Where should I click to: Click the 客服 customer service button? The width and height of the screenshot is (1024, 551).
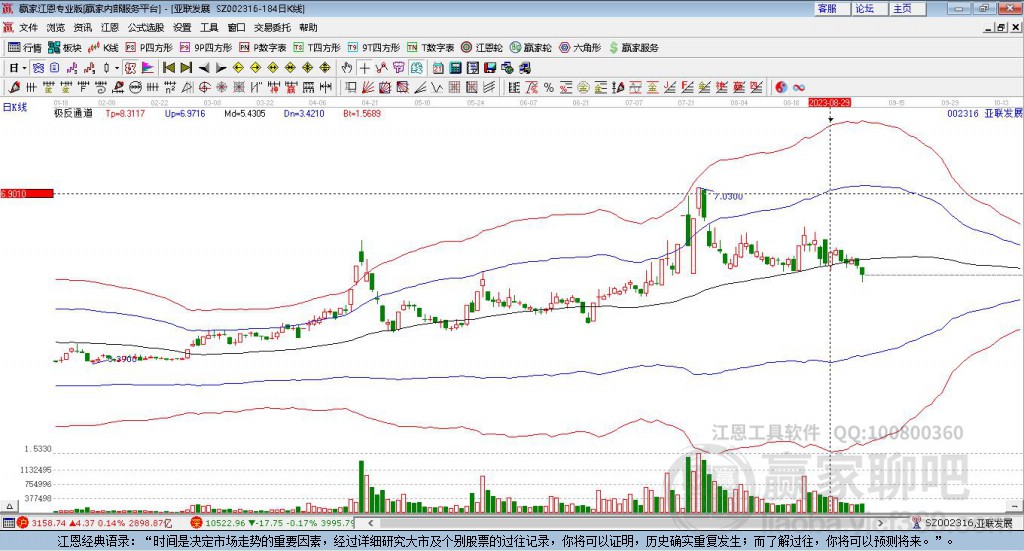833,8
